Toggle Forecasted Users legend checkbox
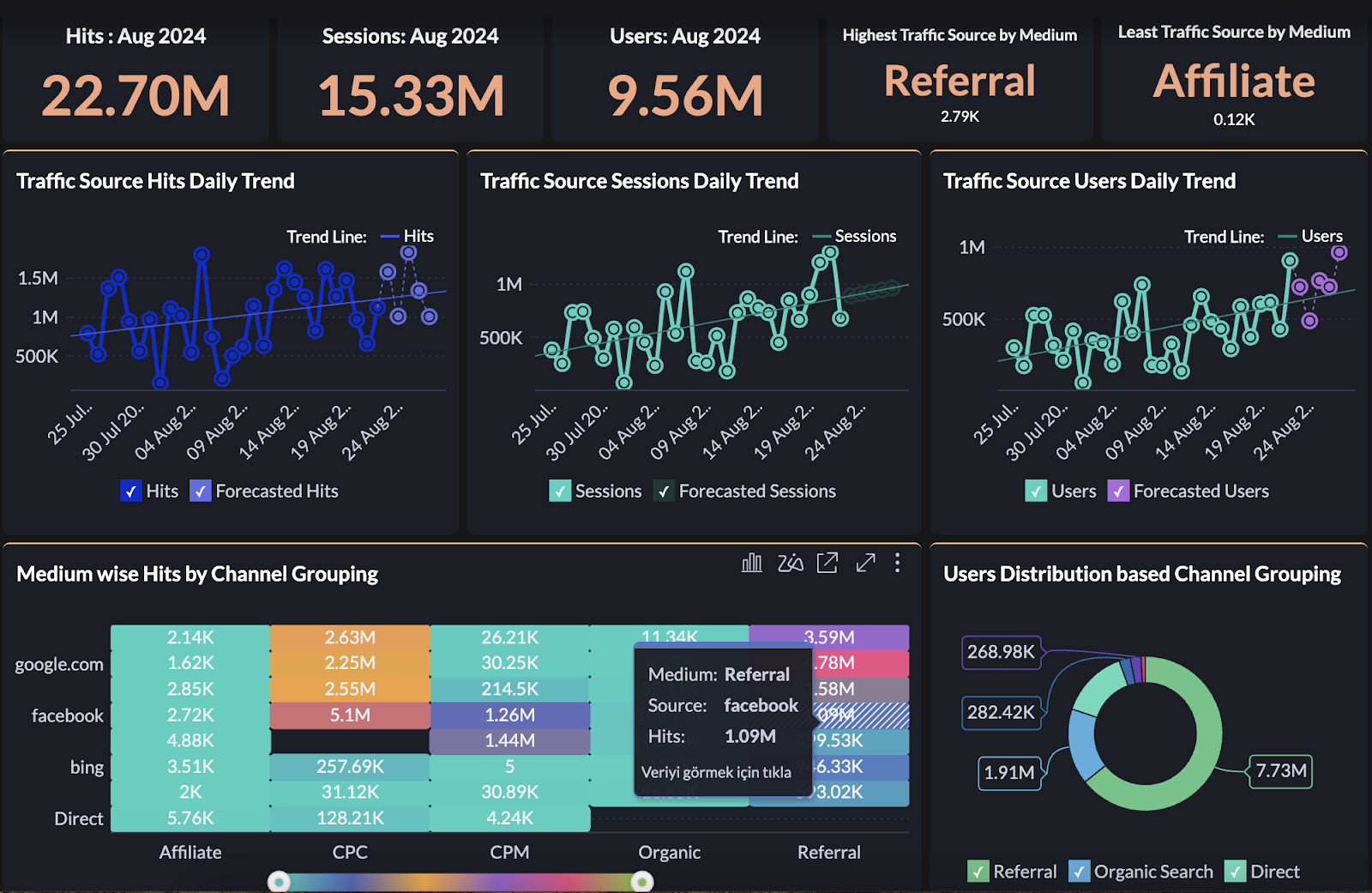 1118,492
